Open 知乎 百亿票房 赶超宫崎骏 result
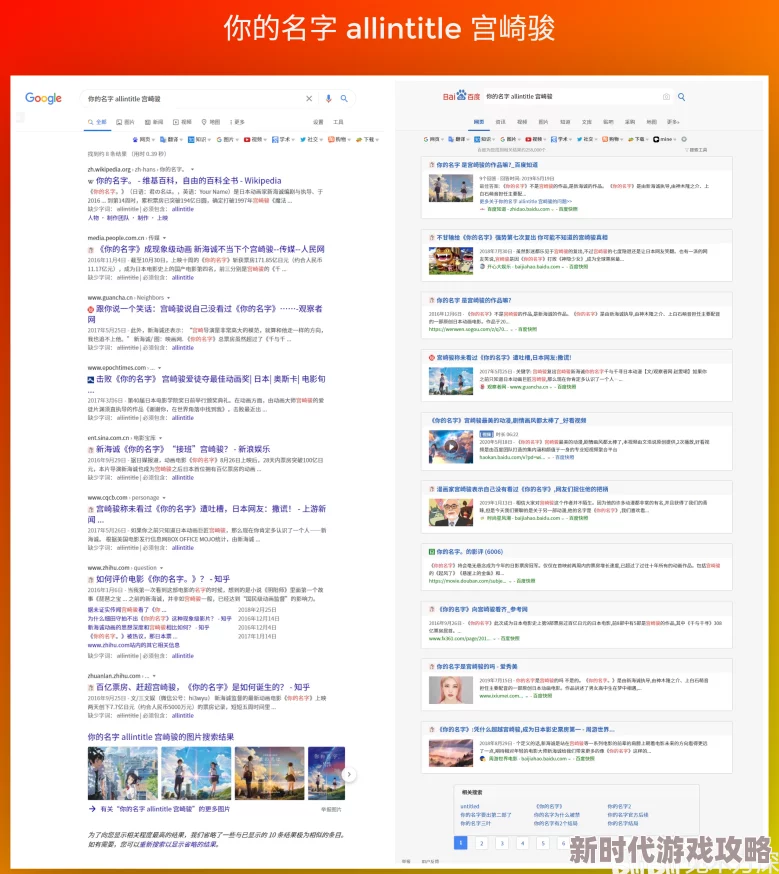 tap(203, 687)
